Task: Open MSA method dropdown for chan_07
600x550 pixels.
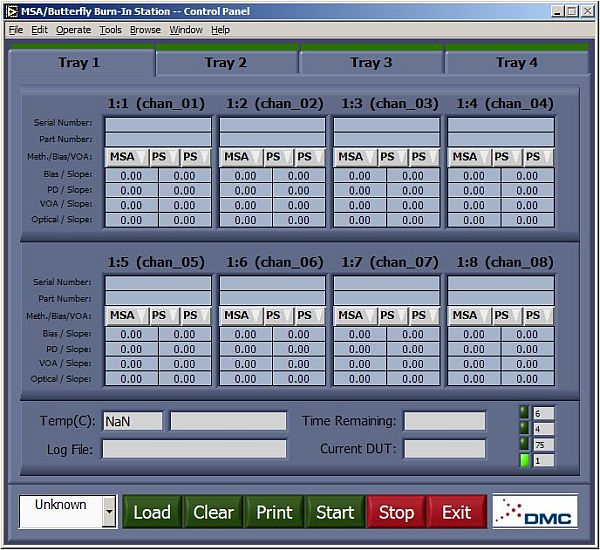Action: (355, 315)
